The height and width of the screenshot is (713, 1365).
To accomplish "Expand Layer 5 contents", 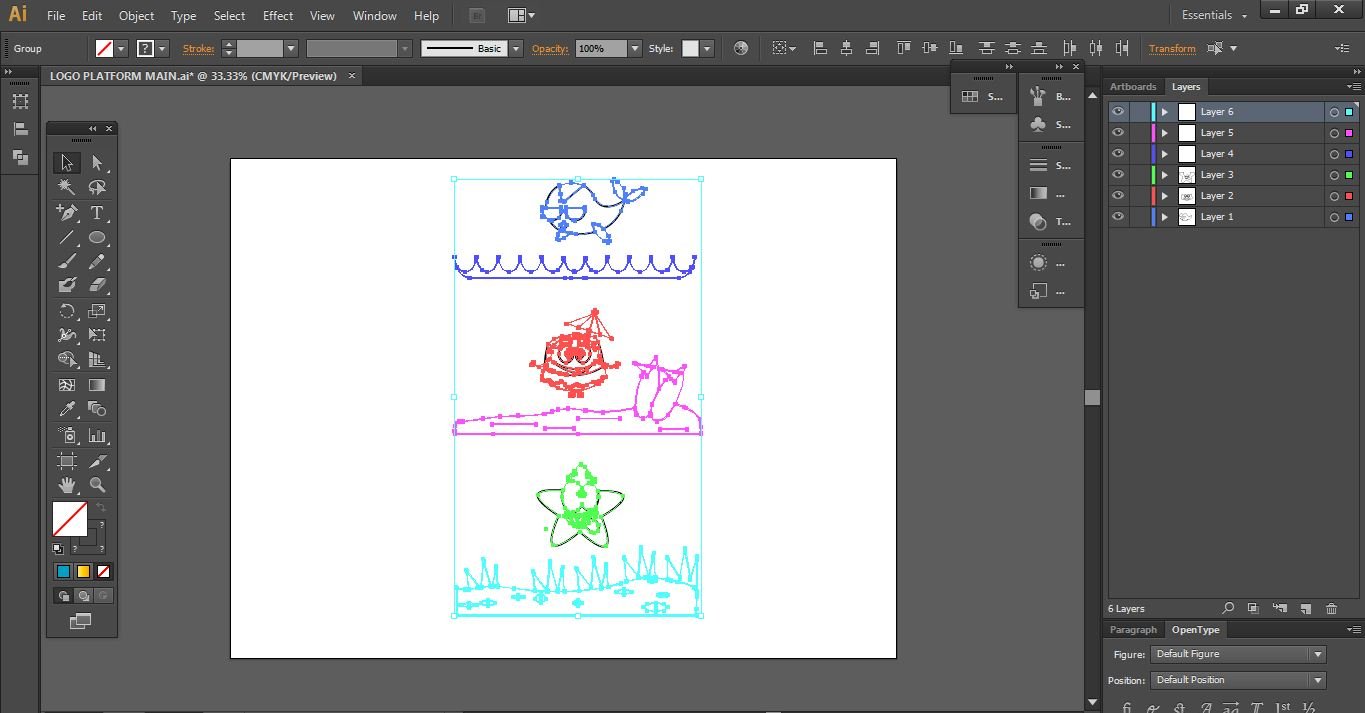I will (1164, 133).
